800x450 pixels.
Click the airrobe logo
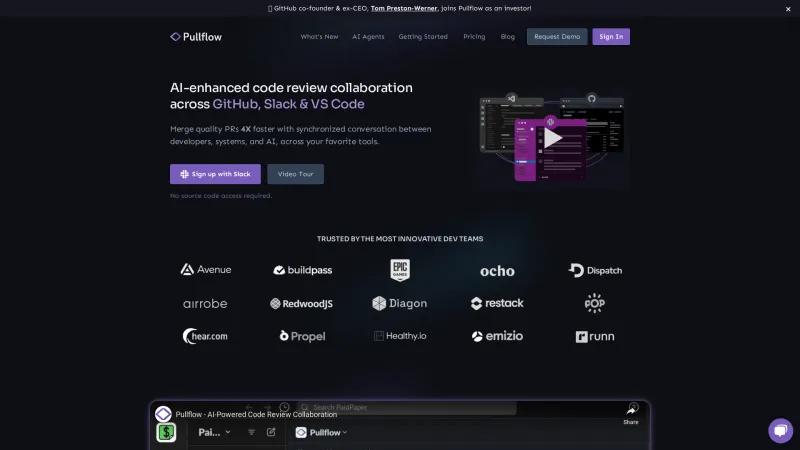pyautogui.click(x=205, y=304)
